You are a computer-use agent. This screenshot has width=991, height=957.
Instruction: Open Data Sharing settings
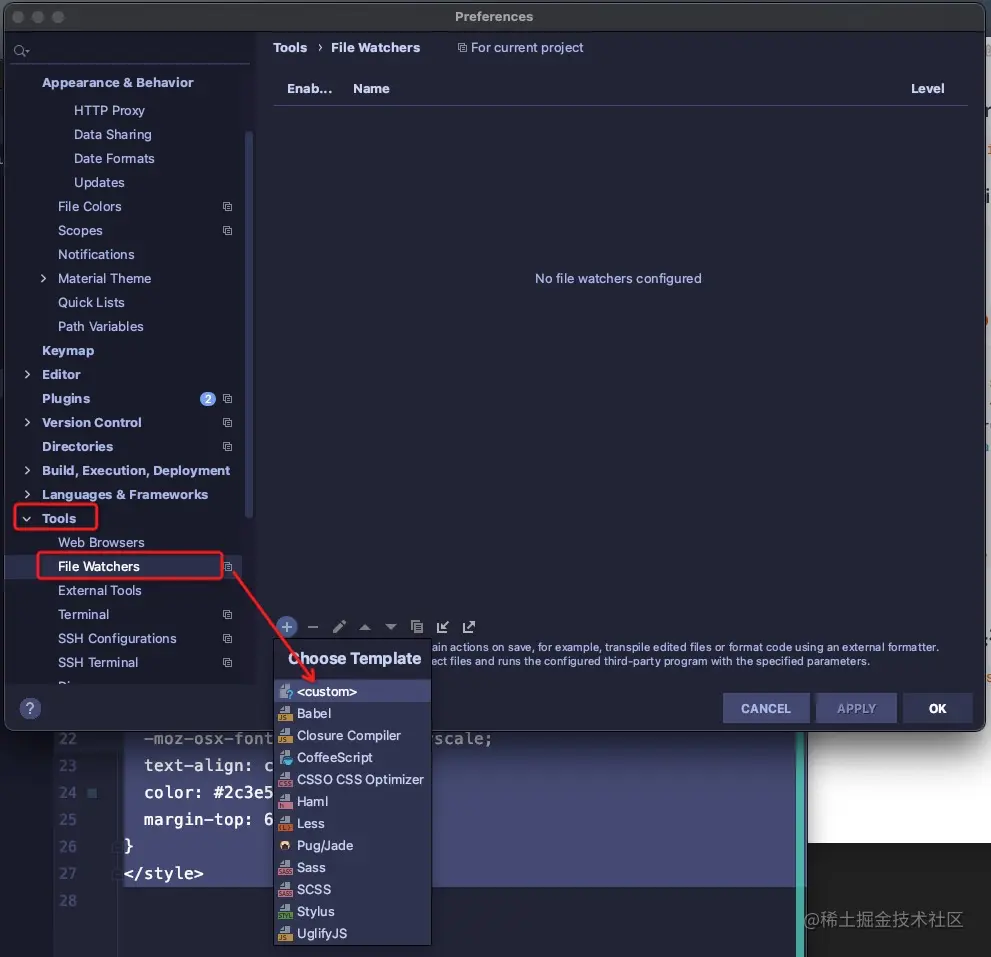click(112, 135)
